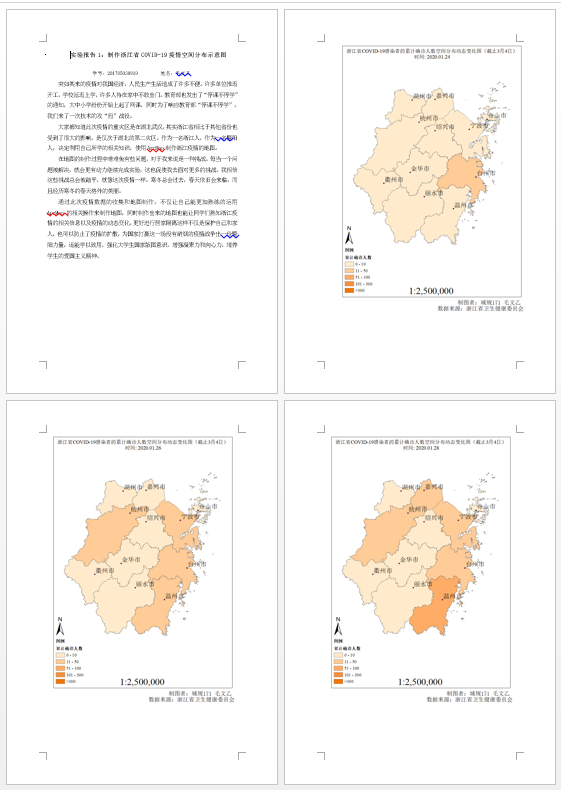
Task: Click the map title on the 2020.01.24 map
Action: 431,51
